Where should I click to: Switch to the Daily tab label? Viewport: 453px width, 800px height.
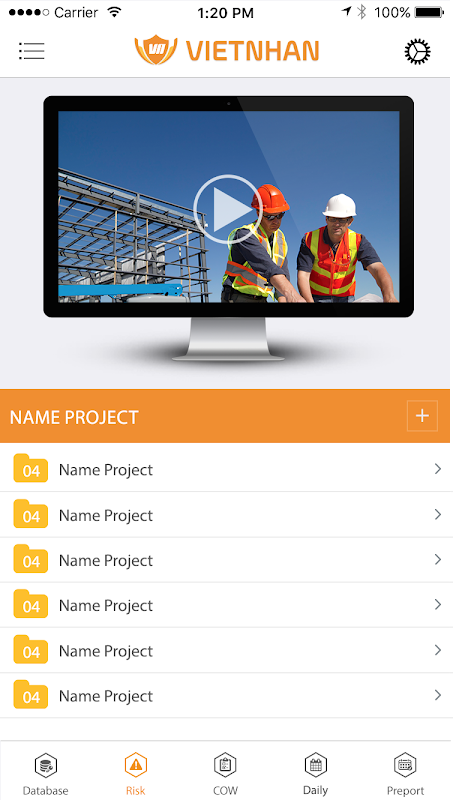pyautogui.click(x=315, y=790)
